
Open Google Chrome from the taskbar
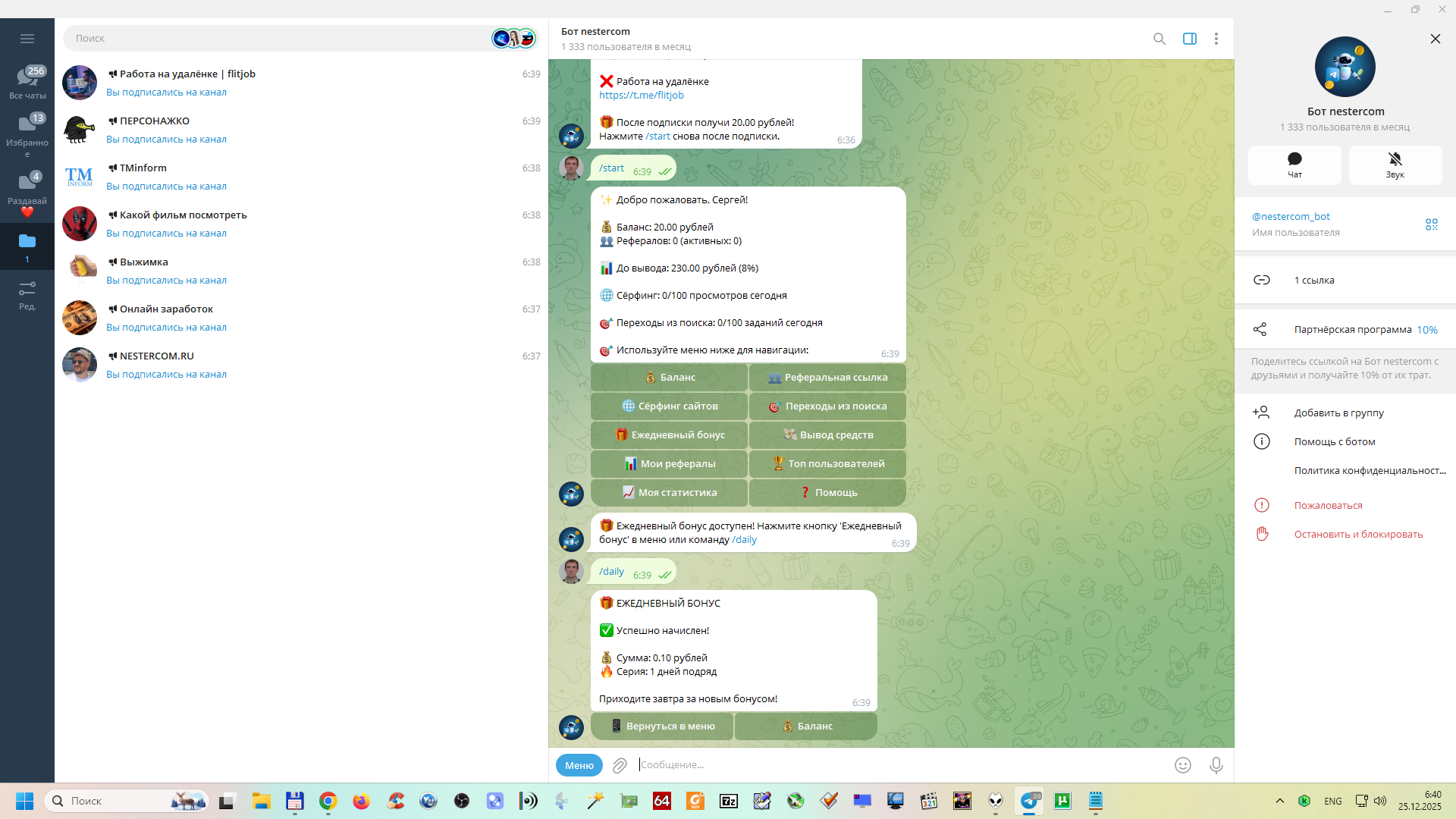click(328, 801)
